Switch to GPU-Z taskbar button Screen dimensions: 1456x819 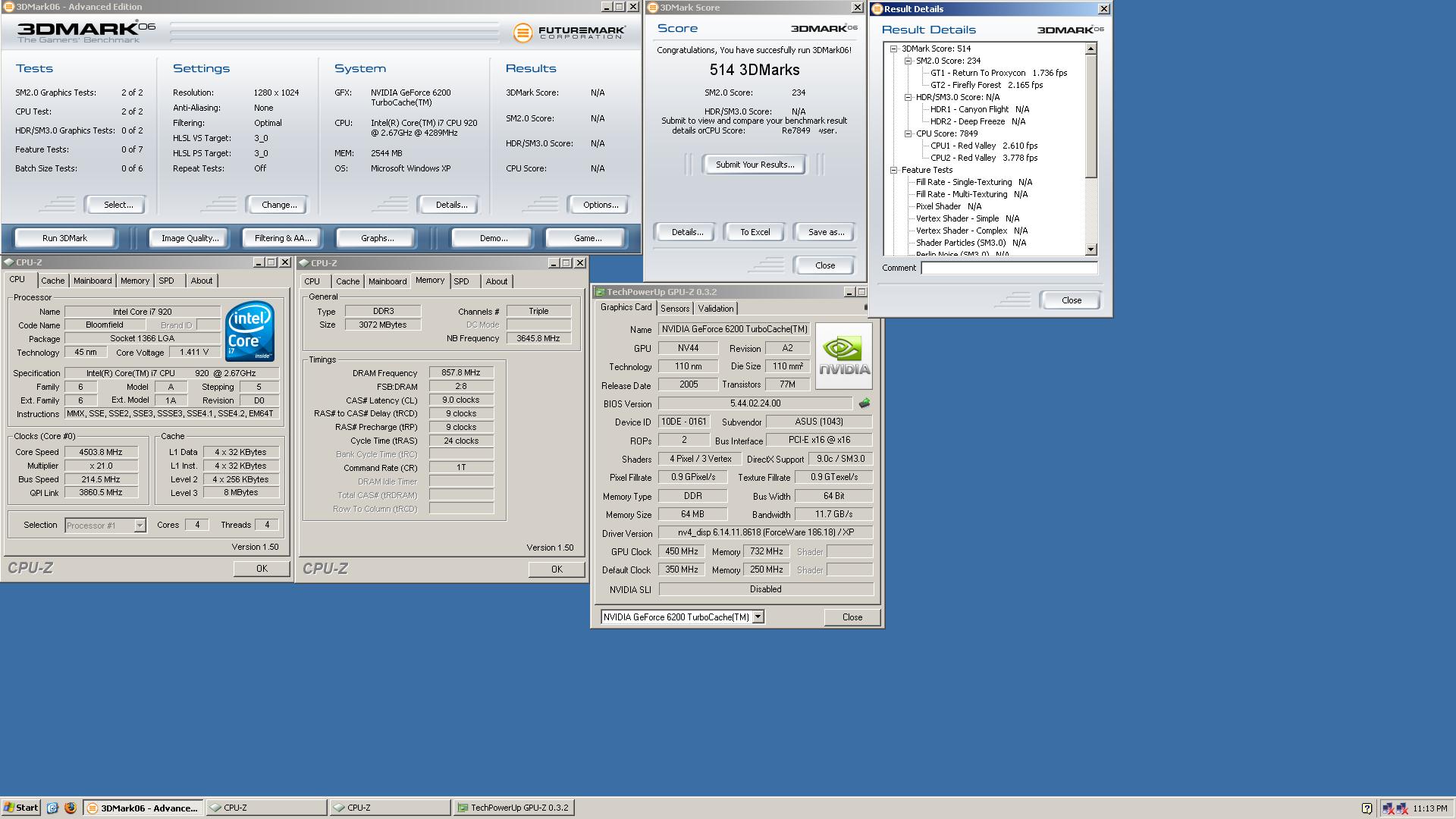(x=513, y=808)
